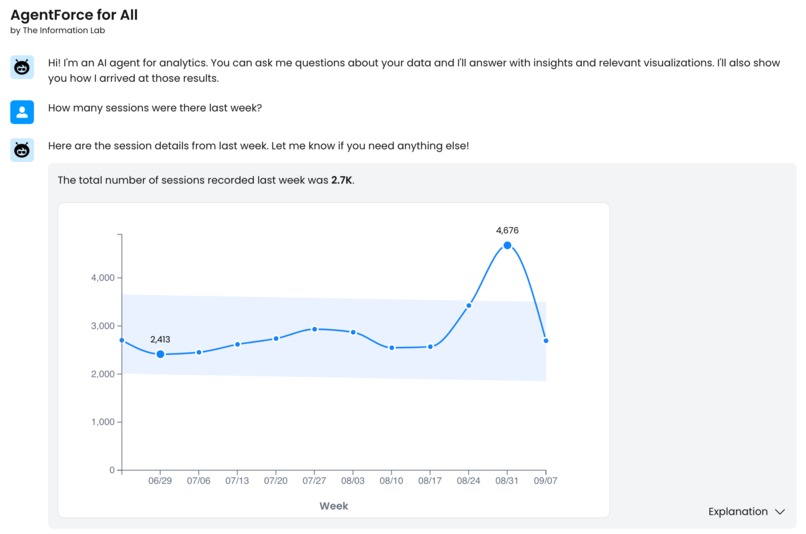
Task: Click the 2,413 data point on 06/29
Action: point(160,354)
